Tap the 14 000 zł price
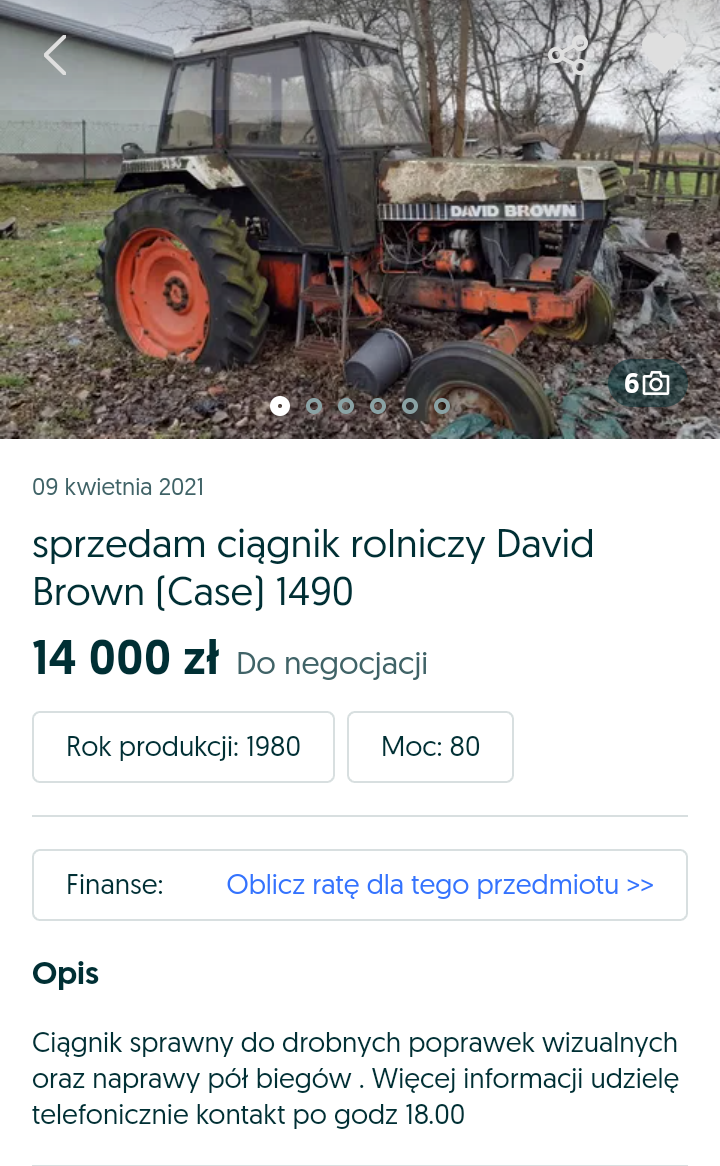Image resolution: width=720 pixels, height=1166 pixels. pyautogui.click(x=126, y=659)
